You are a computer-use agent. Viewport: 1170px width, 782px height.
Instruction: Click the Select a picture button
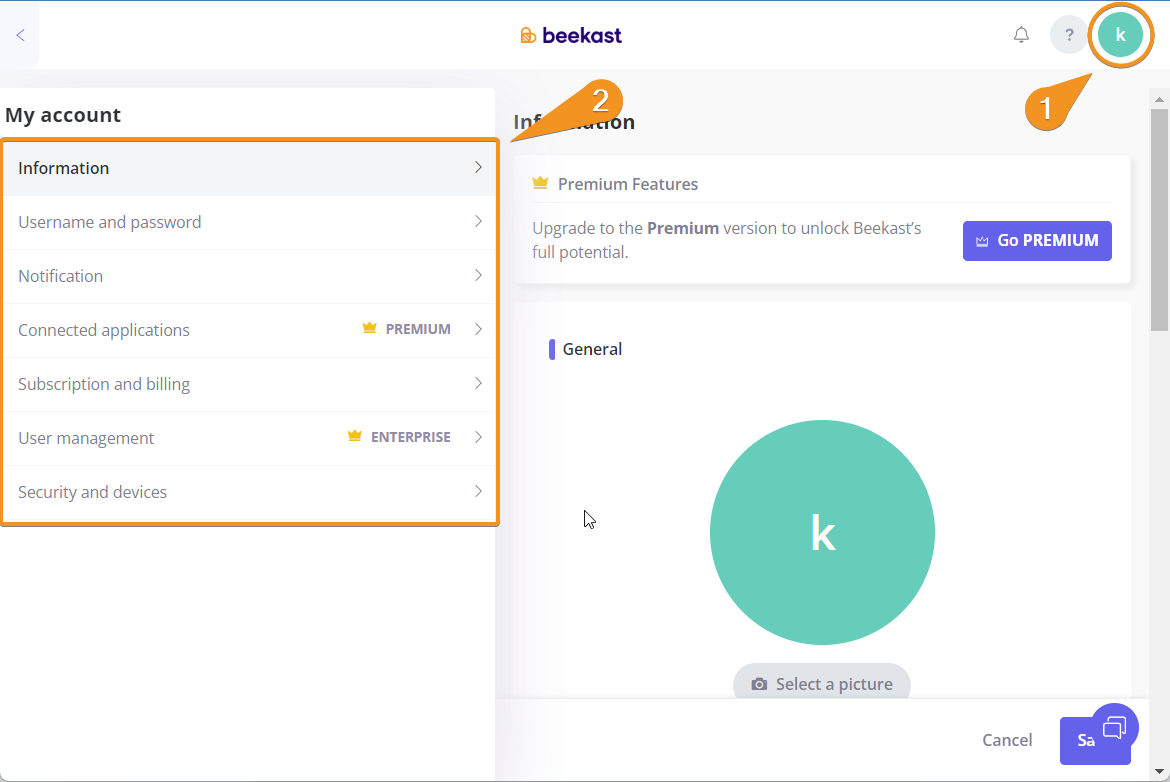tap(822, 682)
